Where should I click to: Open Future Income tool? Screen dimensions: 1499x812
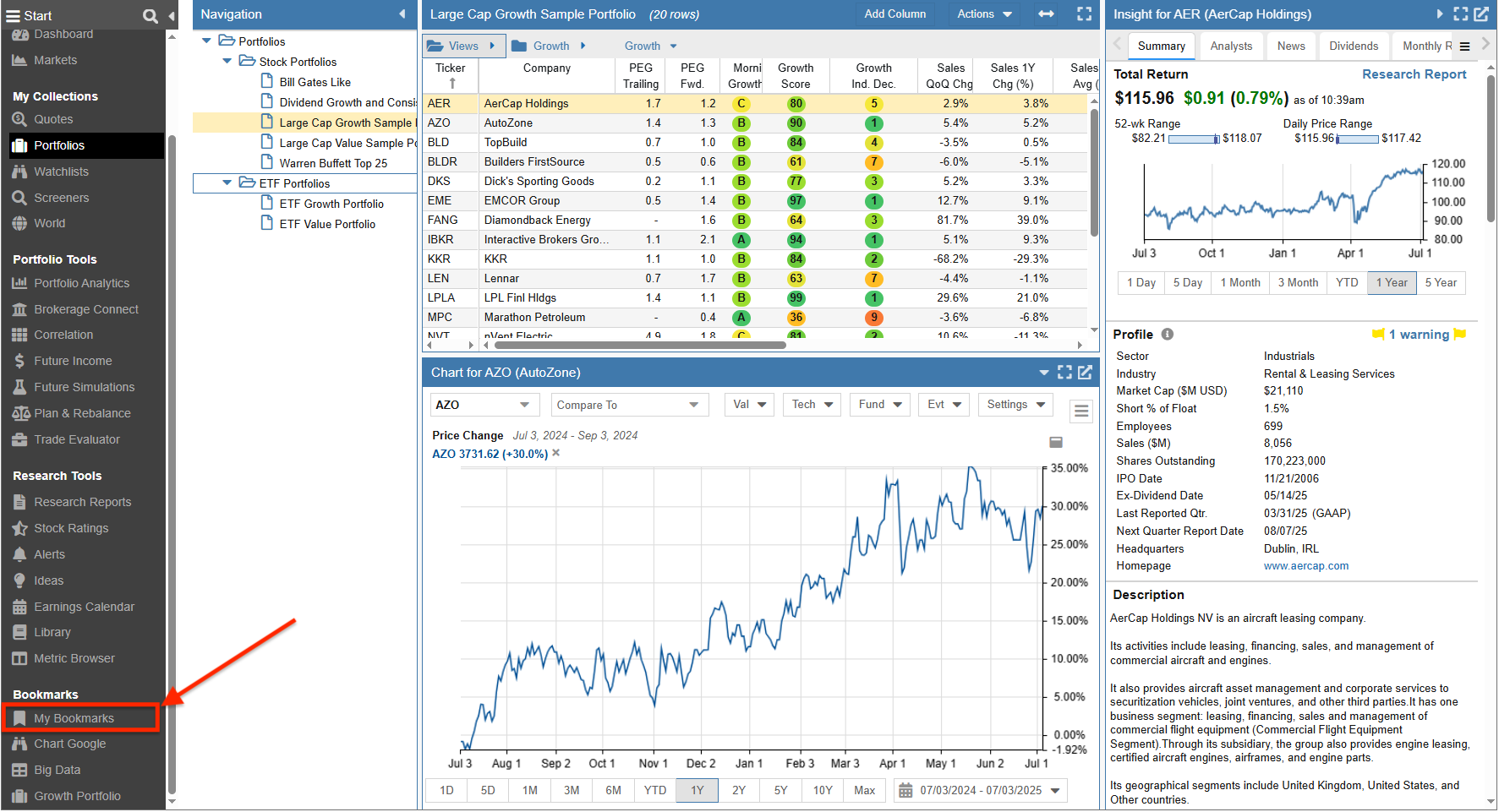coord(73,361)
